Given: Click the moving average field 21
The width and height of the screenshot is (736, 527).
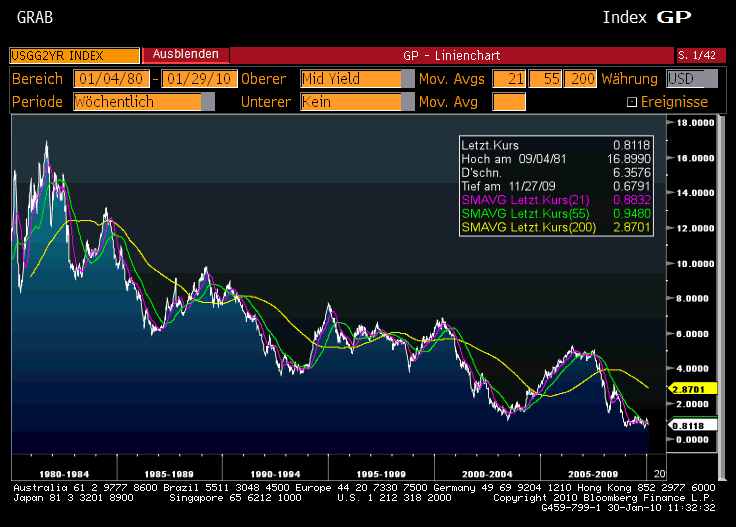Looking at the screenshot, I should [x=509, y=79].
